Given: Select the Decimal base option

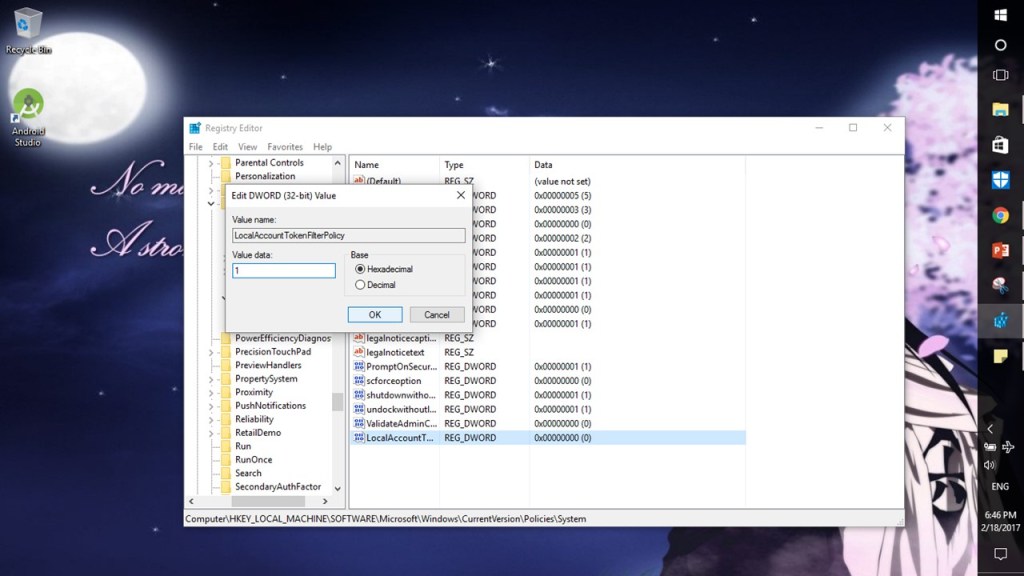Looking at the screenshot, I should pos(360,285).
